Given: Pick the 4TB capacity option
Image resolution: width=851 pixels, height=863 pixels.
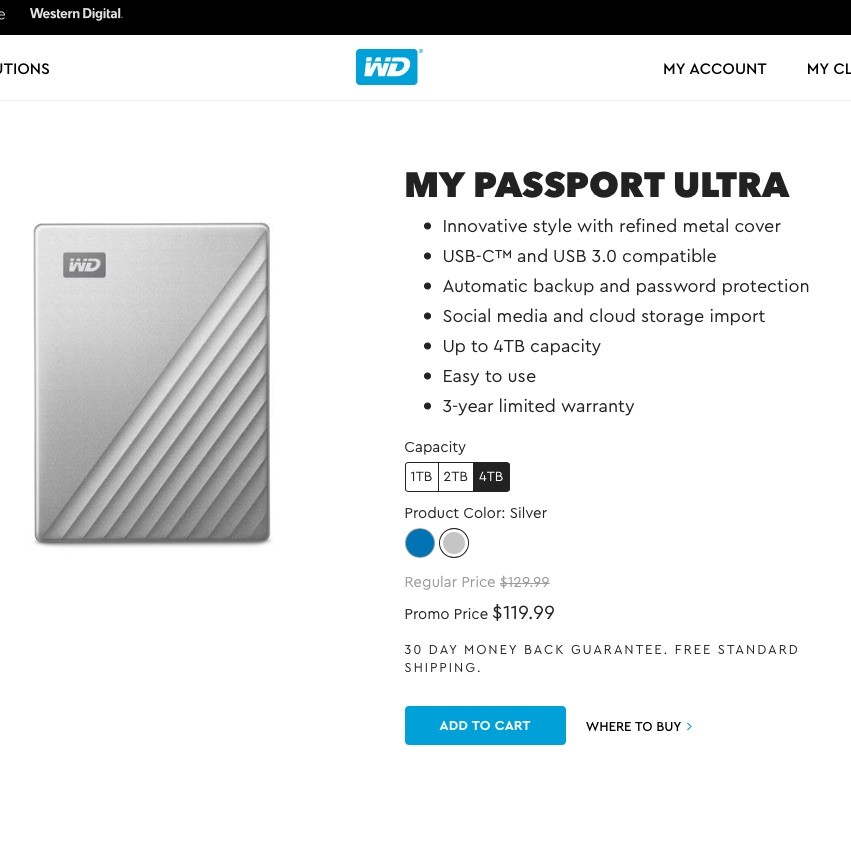Looking at the screenshot, I should (x=491, y=477).
